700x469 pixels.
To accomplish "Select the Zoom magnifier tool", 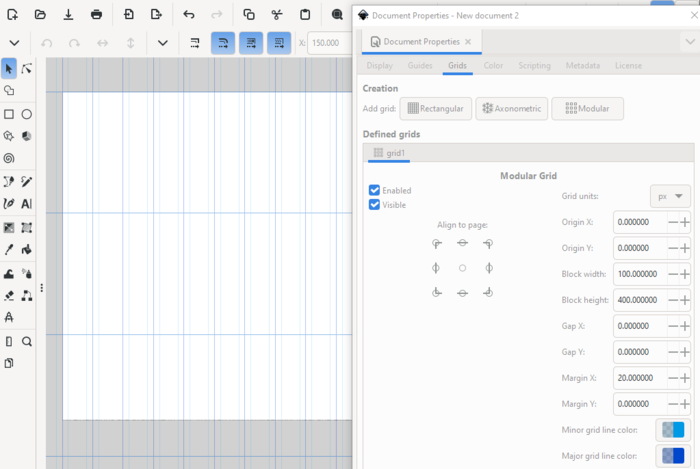I will pos(27,341).
